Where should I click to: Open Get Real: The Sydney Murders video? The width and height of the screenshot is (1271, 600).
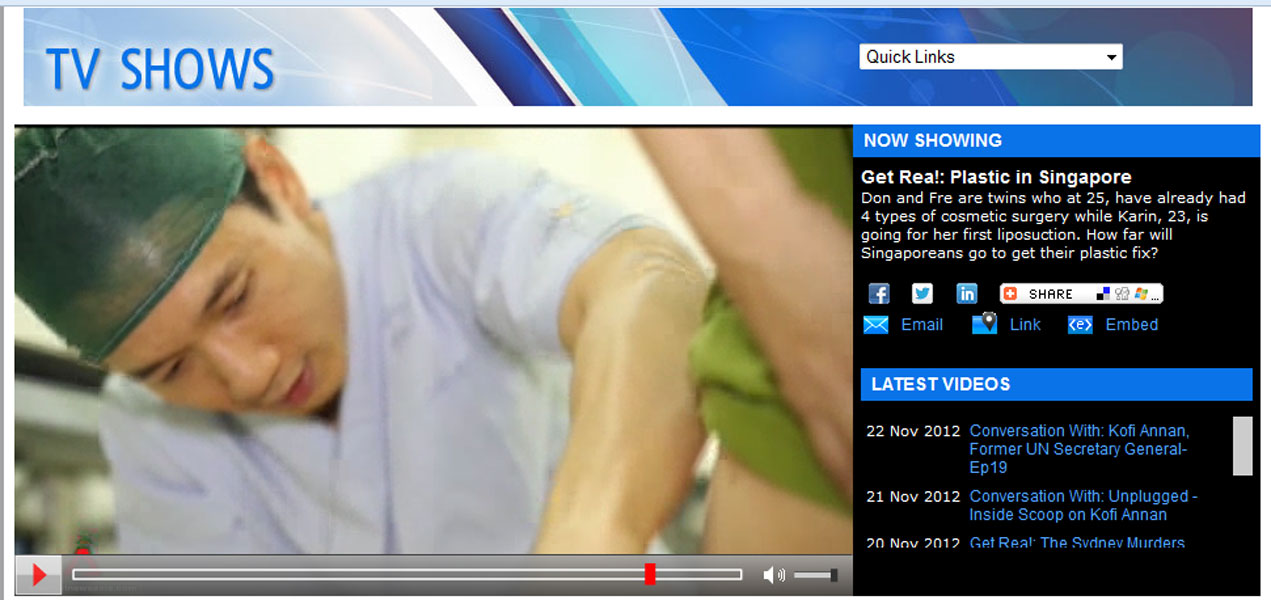click(1076, 543)
